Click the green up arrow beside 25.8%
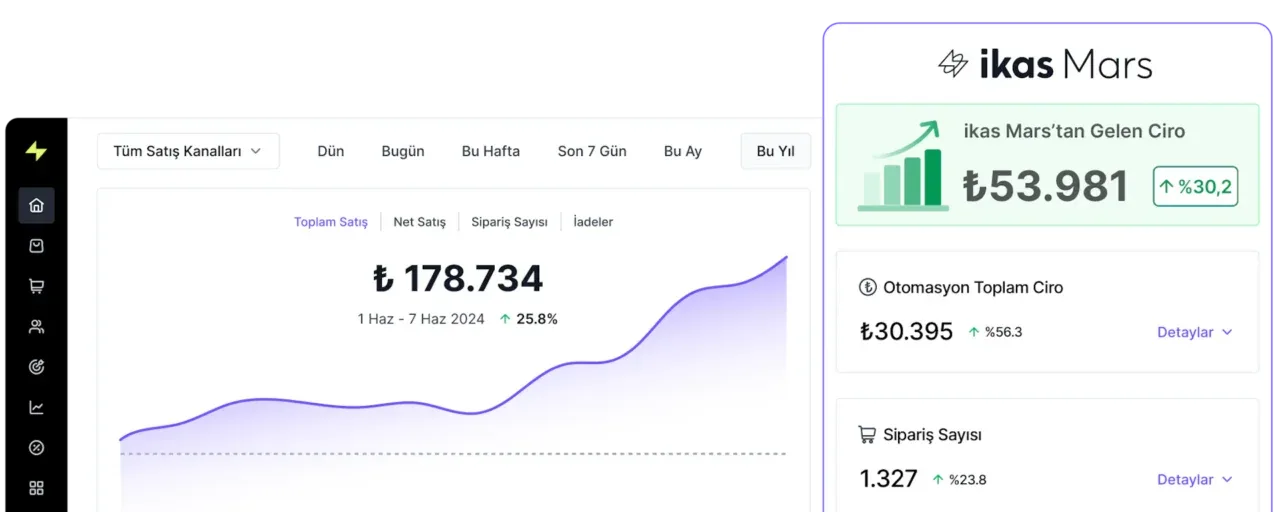 505,319
